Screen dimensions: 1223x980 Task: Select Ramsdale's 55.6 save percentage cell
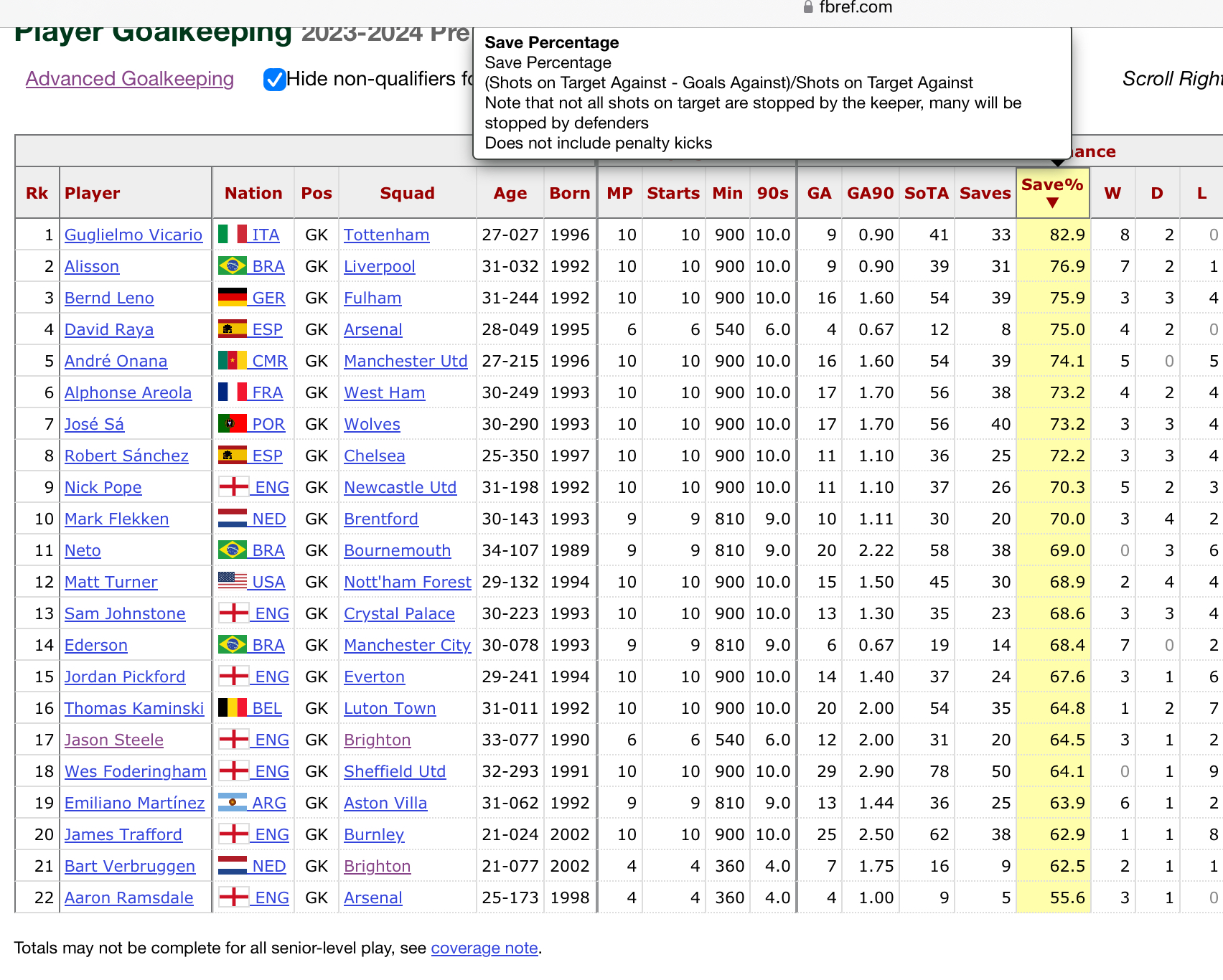point(1053,897)
